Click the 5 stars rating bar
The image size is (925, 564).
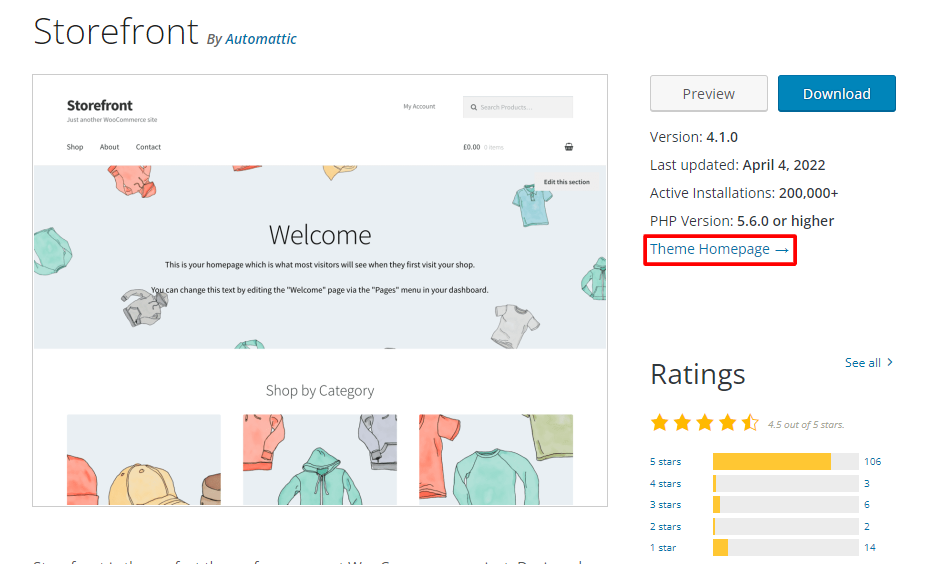coord(785,462)
